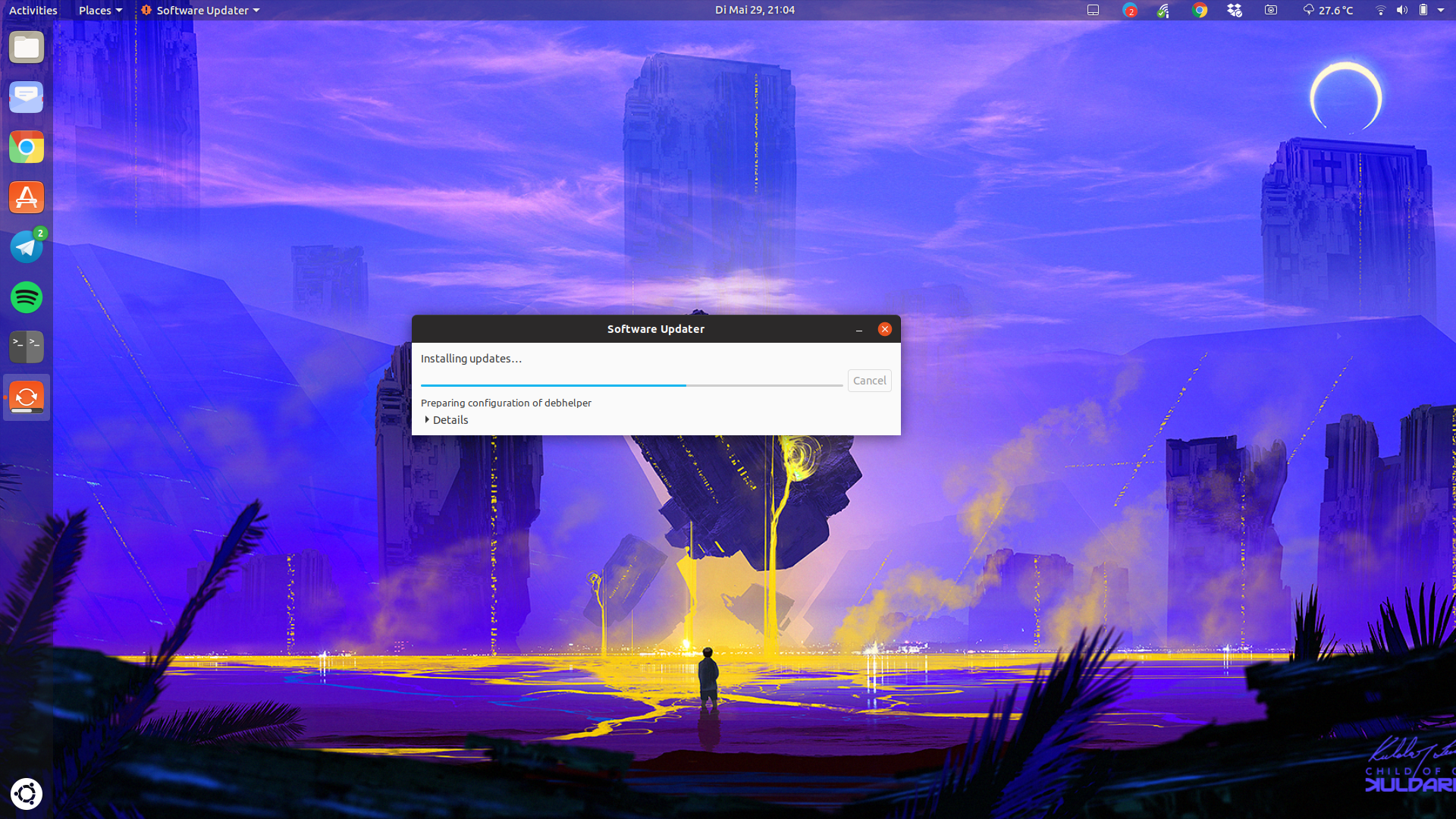This screenshot has height=819, width=1456.
Task: Open the Dropbox tray indicator
Action: tap(1235, 10)
